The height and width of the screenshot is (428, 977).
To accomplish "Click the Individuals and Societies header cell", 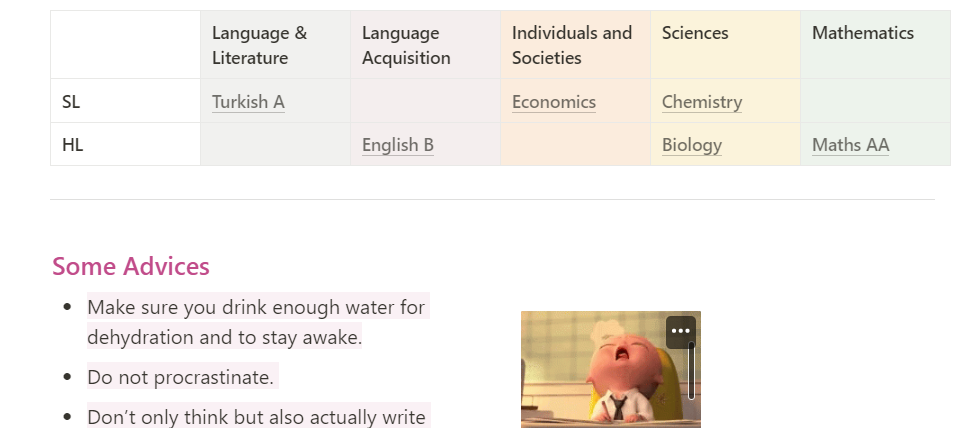I will [x=575, y=45].
